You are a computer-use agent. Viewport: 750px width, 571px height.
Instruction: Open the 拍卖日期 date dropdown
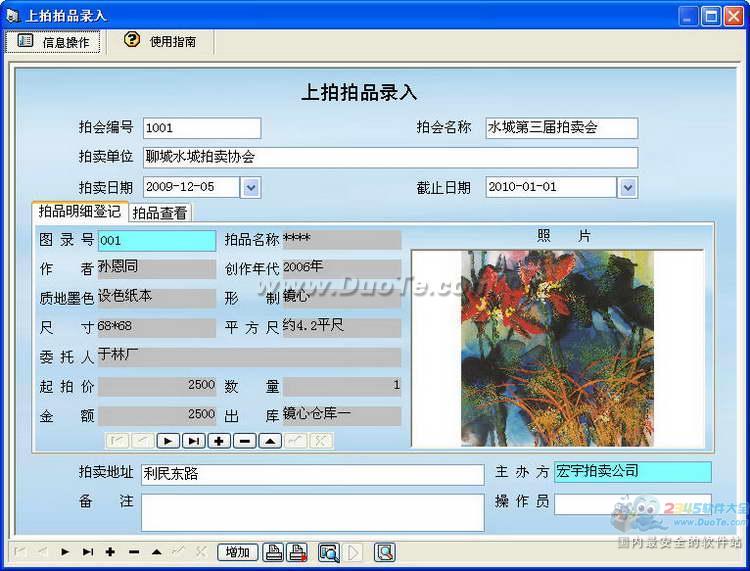[251, 187]
